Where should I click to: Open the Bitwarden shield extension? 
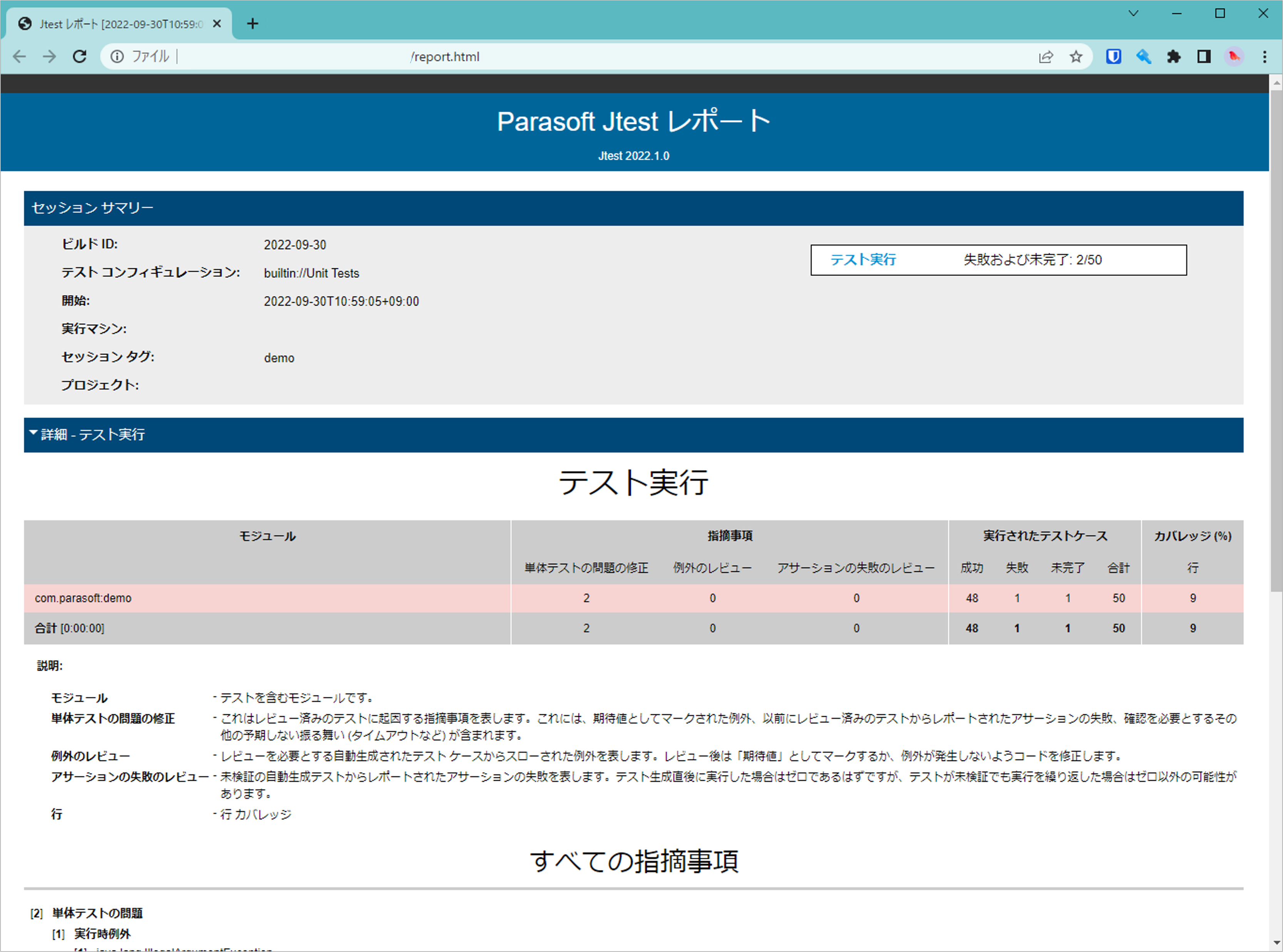click(1113, 57)
